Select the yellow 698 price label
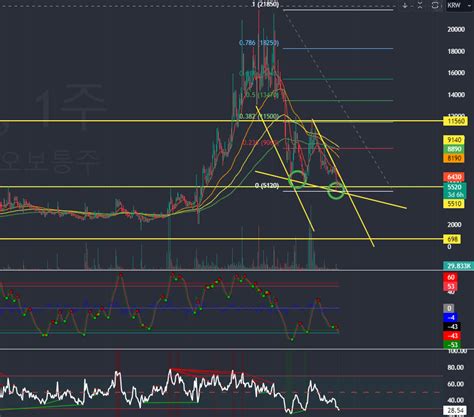This screenshot has width=474, height=417. tap(453, 239)
